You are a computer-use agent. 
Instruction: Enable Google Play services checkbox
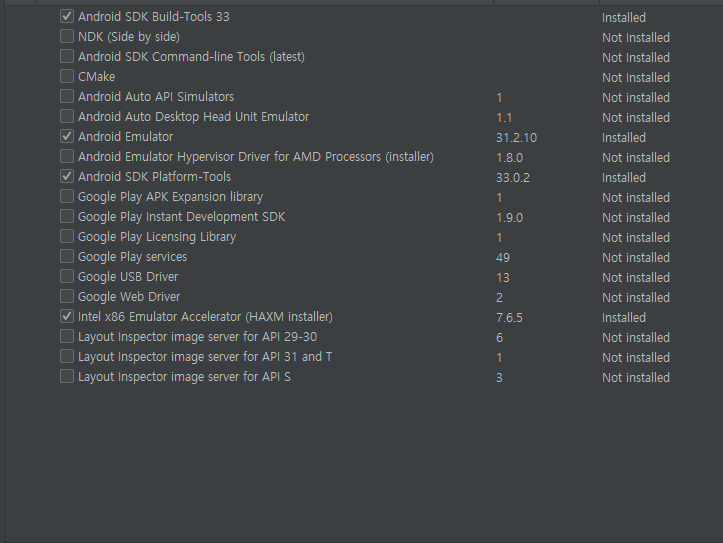pos(67,257)
